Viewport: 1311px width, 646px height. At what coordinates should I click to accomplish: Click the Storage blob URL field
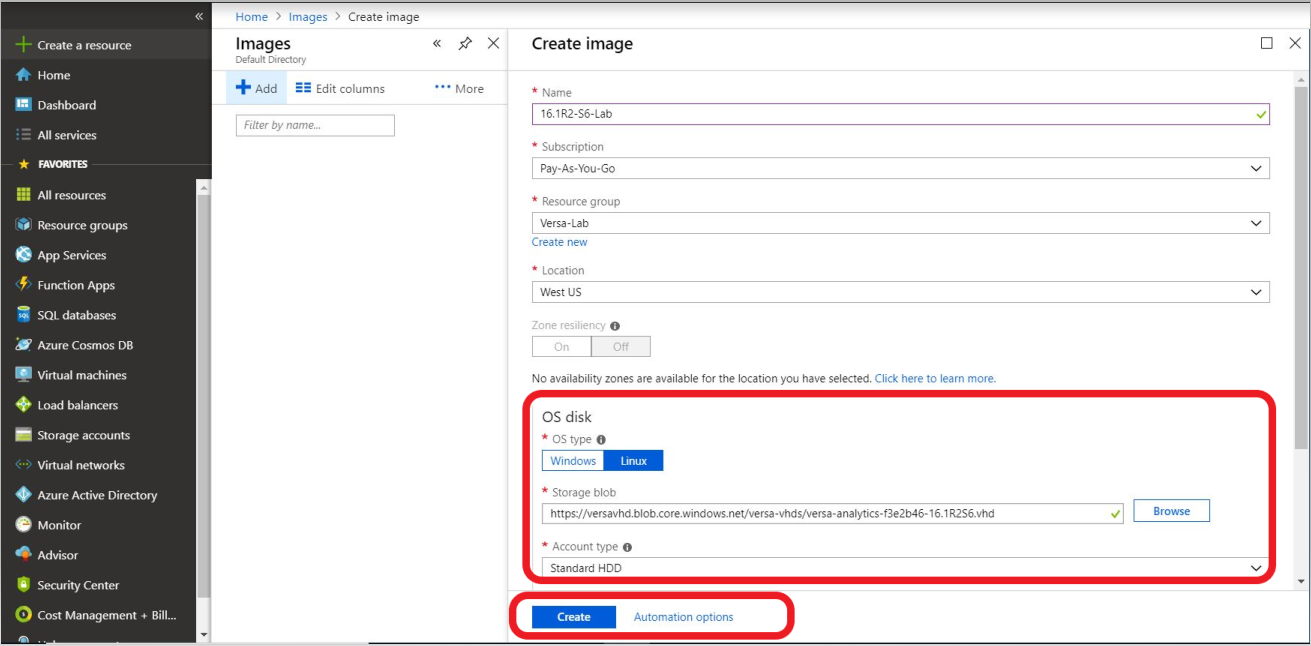pos(833,513)
